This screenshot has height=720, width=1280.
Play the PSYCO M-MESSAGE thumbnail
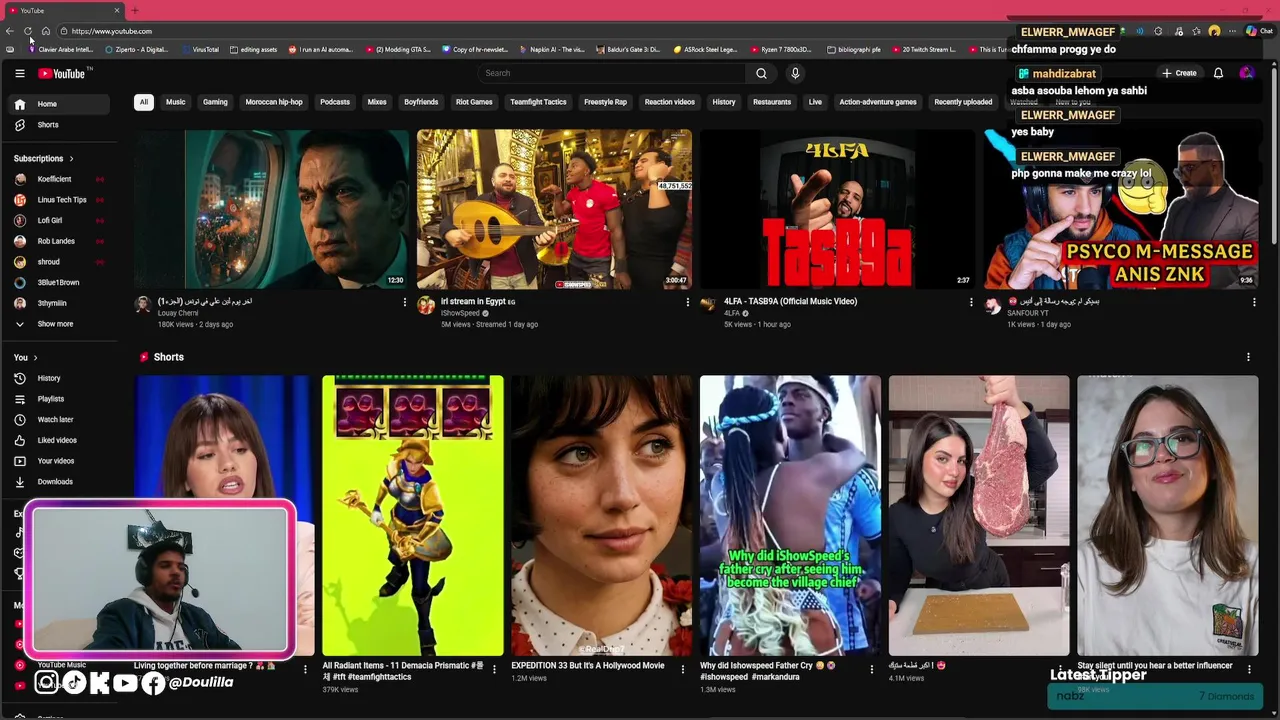[1120, 209]
